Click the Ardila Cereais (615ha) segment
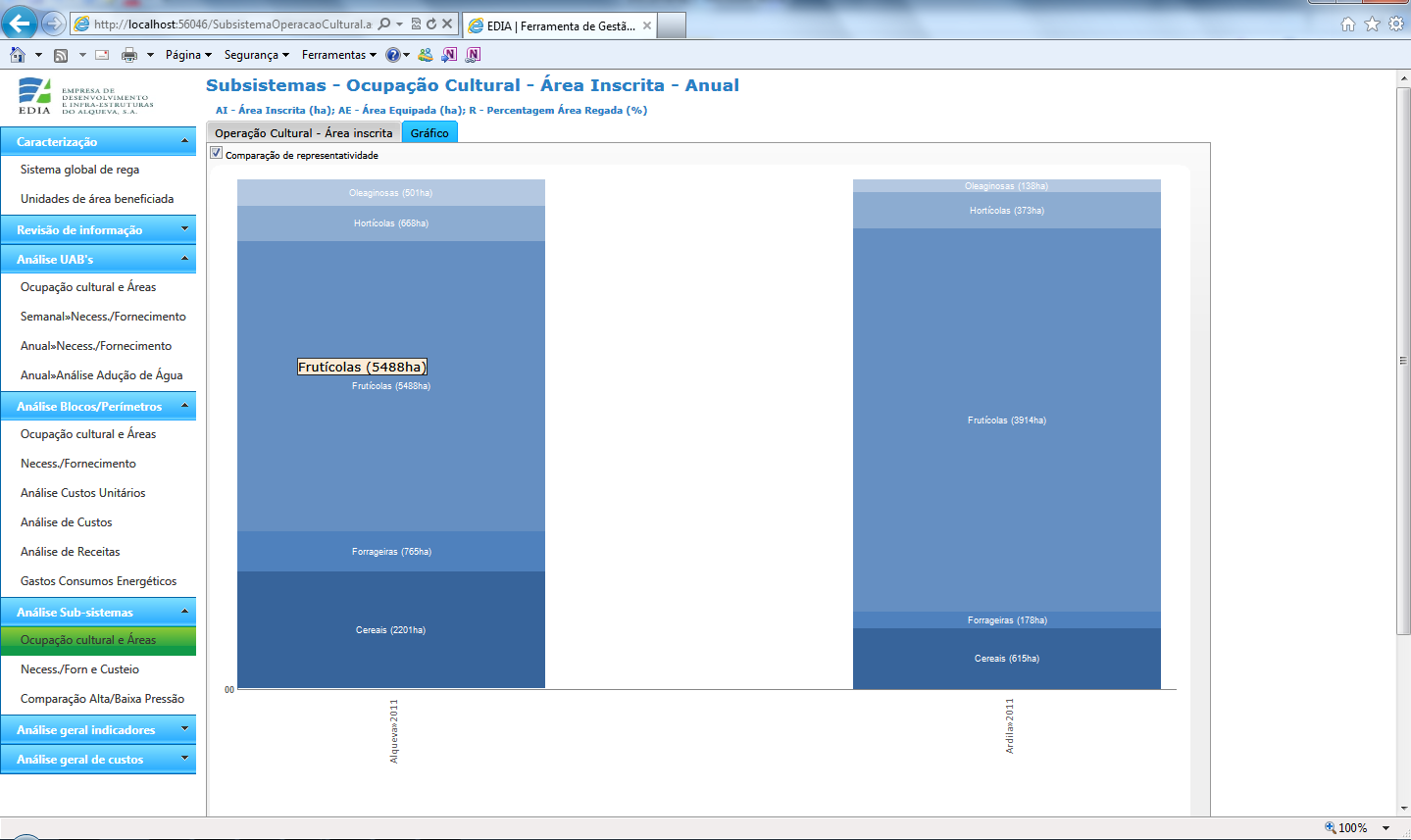The width and height of the screenshot is (1411, 840). point(1007,659)
